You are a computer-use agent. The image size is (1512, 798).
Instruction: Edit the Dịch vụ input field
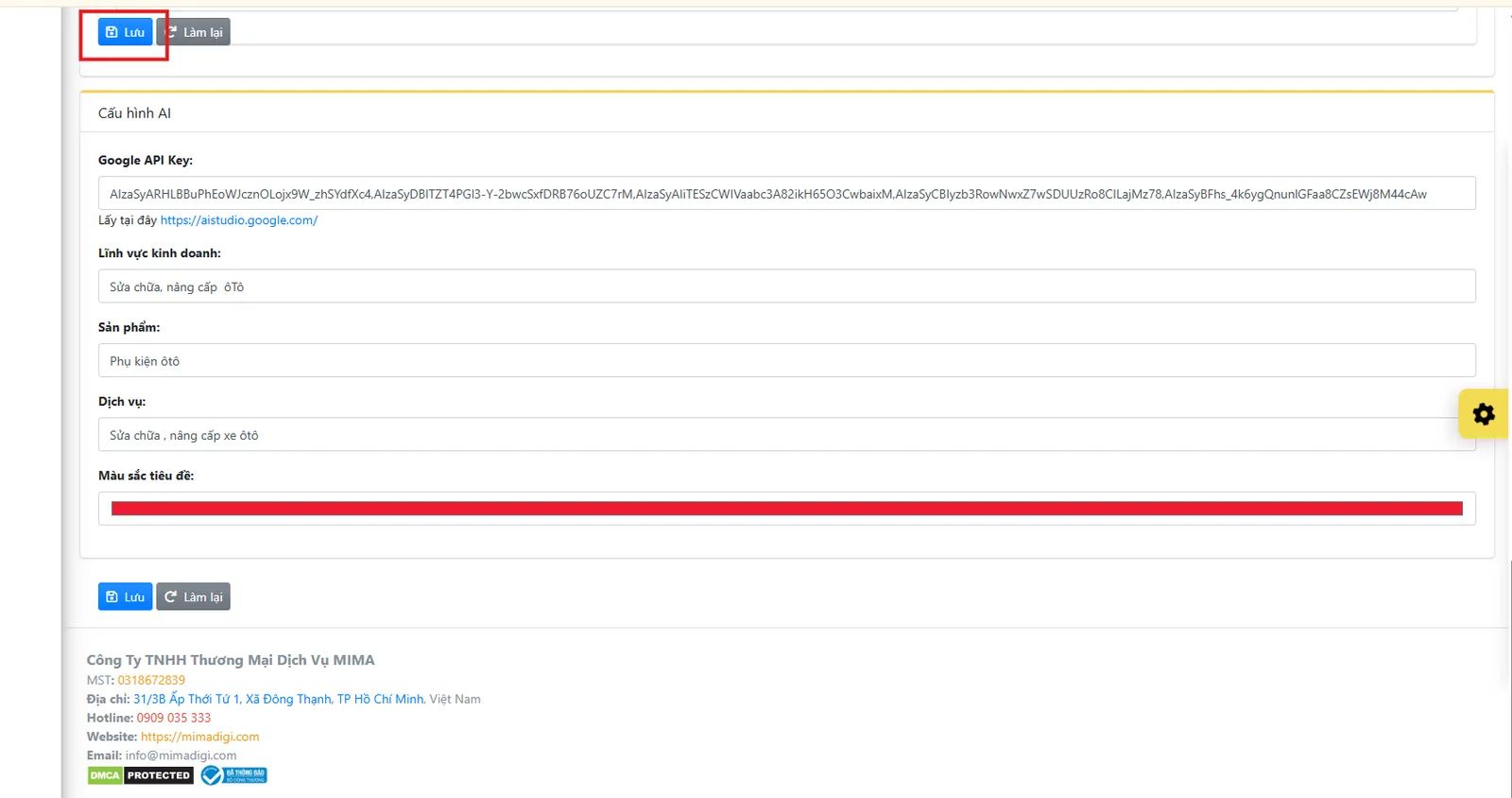click(x=786, y=435)
